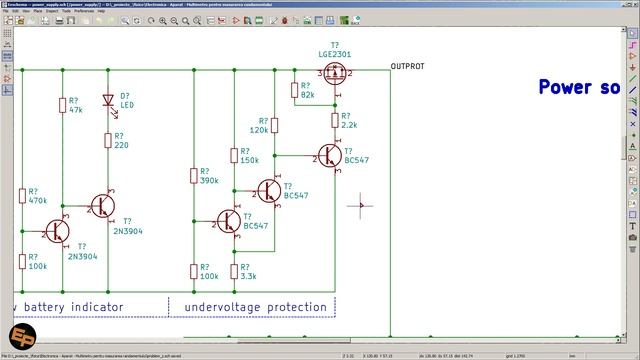Click the 82k resistor value

click(308, 95)
